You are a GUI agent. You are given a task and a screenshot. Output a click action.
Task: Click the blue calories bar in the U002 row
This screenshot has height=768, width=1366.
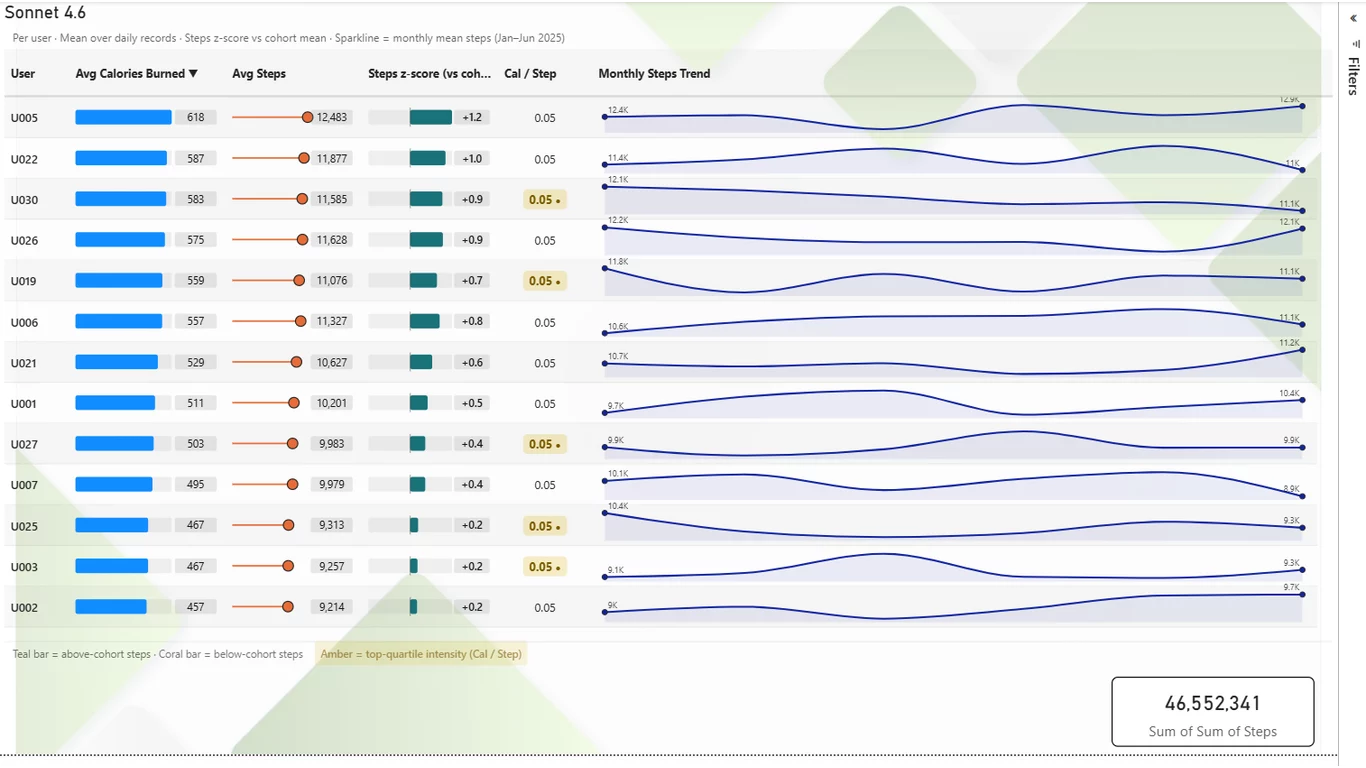click(x=111, y=607)
